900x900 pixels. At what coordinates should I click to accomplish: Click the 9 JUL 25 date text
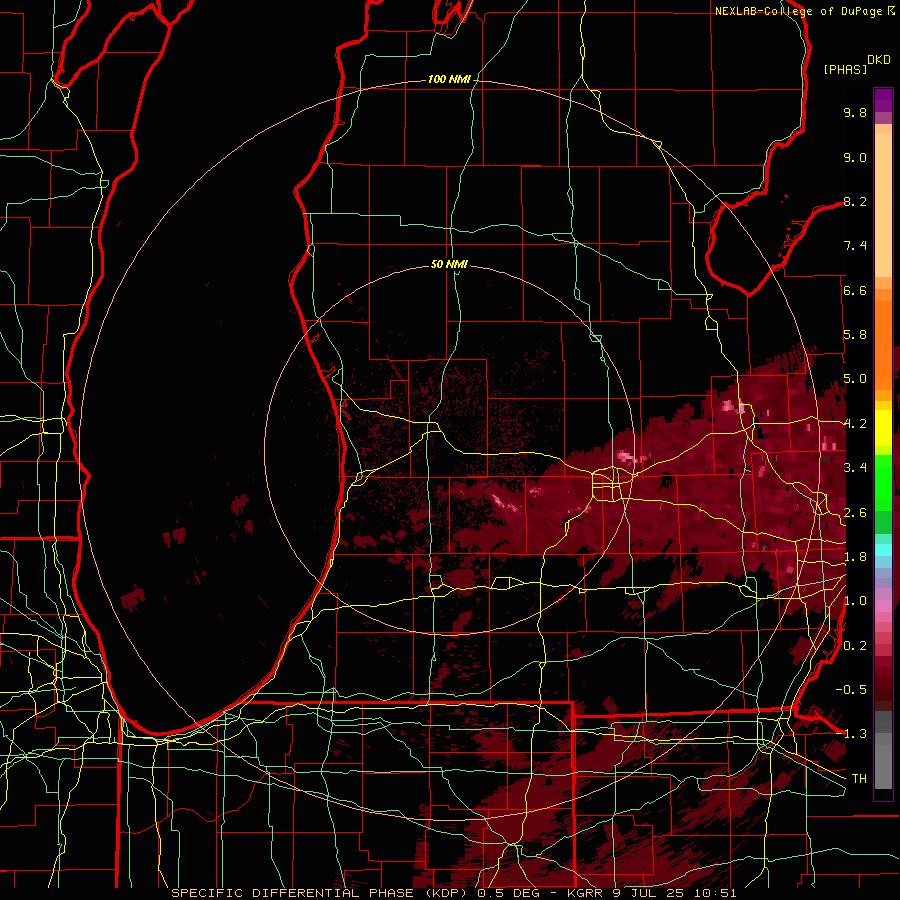(649, 893)
